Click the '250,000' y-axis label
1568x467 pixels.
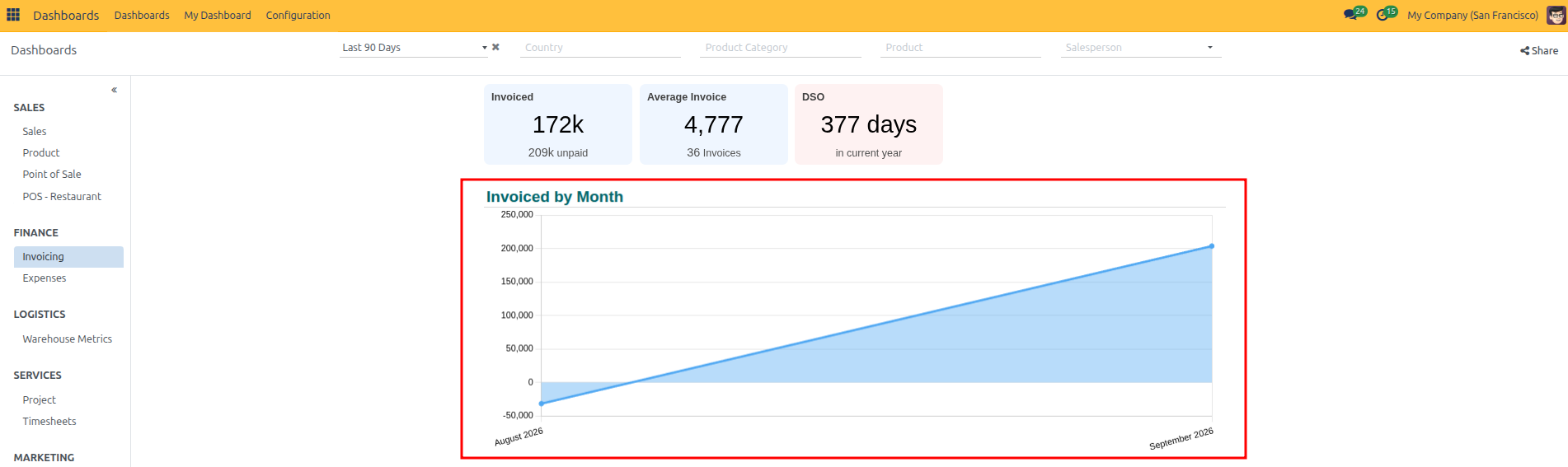pyautogui.click(x=517, y=214)
